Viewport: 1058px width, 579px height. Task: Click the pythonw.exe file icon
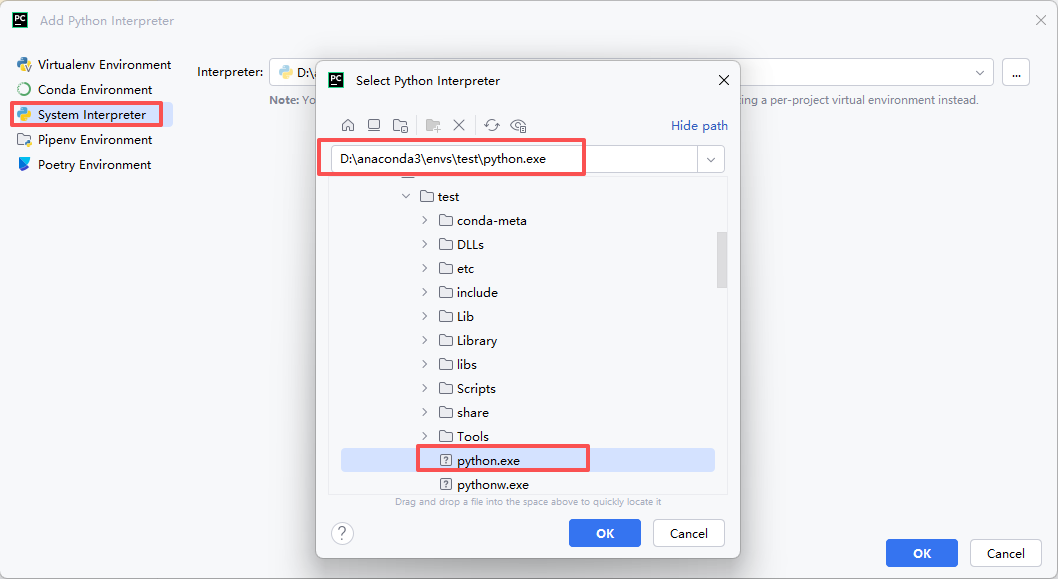click(446, 485)
